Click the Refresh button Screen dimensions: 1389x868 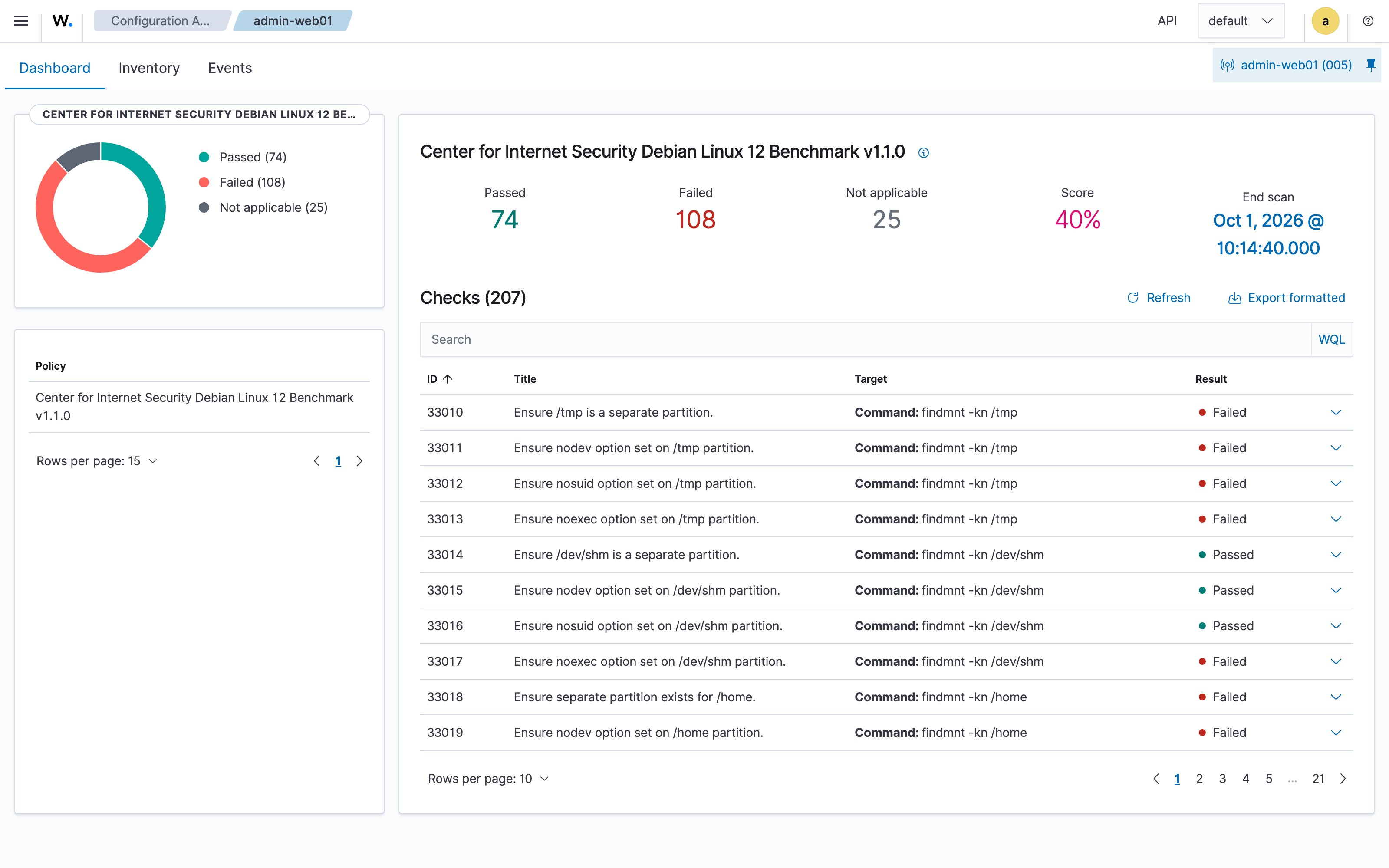[x=1159, y=297]
